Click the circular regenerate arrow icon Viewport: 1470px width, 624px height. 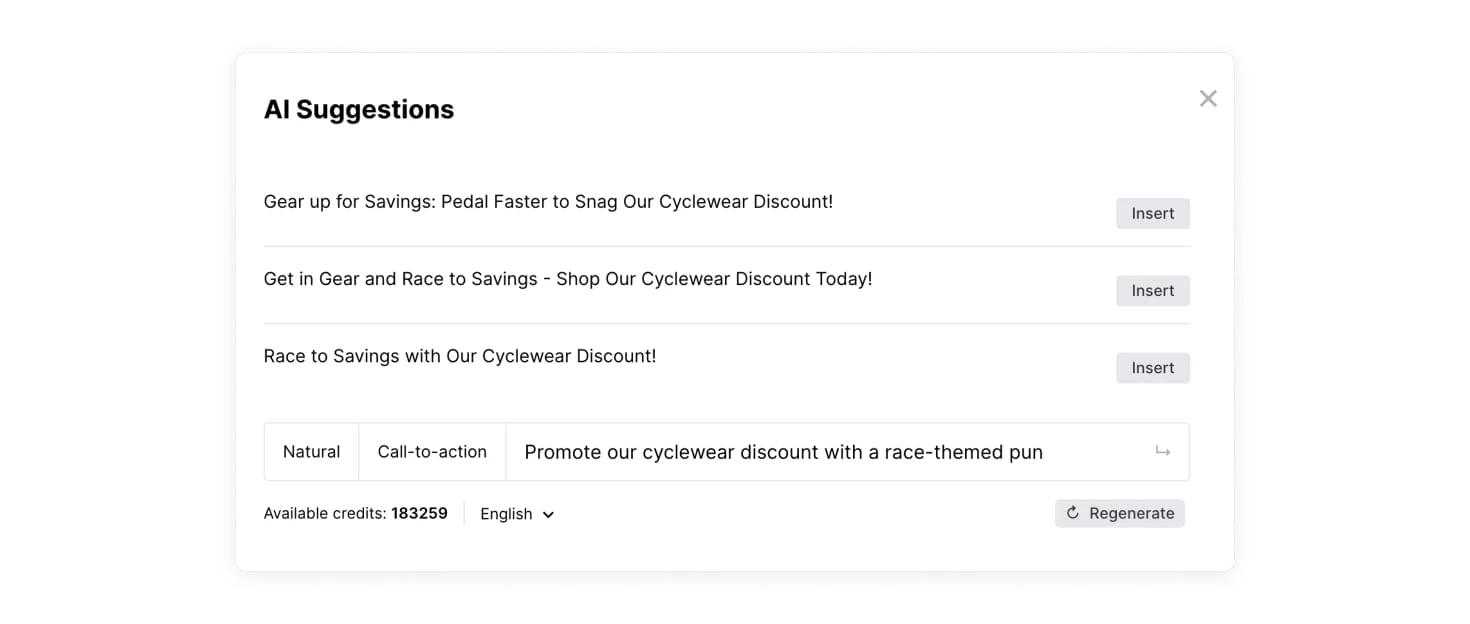(x=1073, y=513)
